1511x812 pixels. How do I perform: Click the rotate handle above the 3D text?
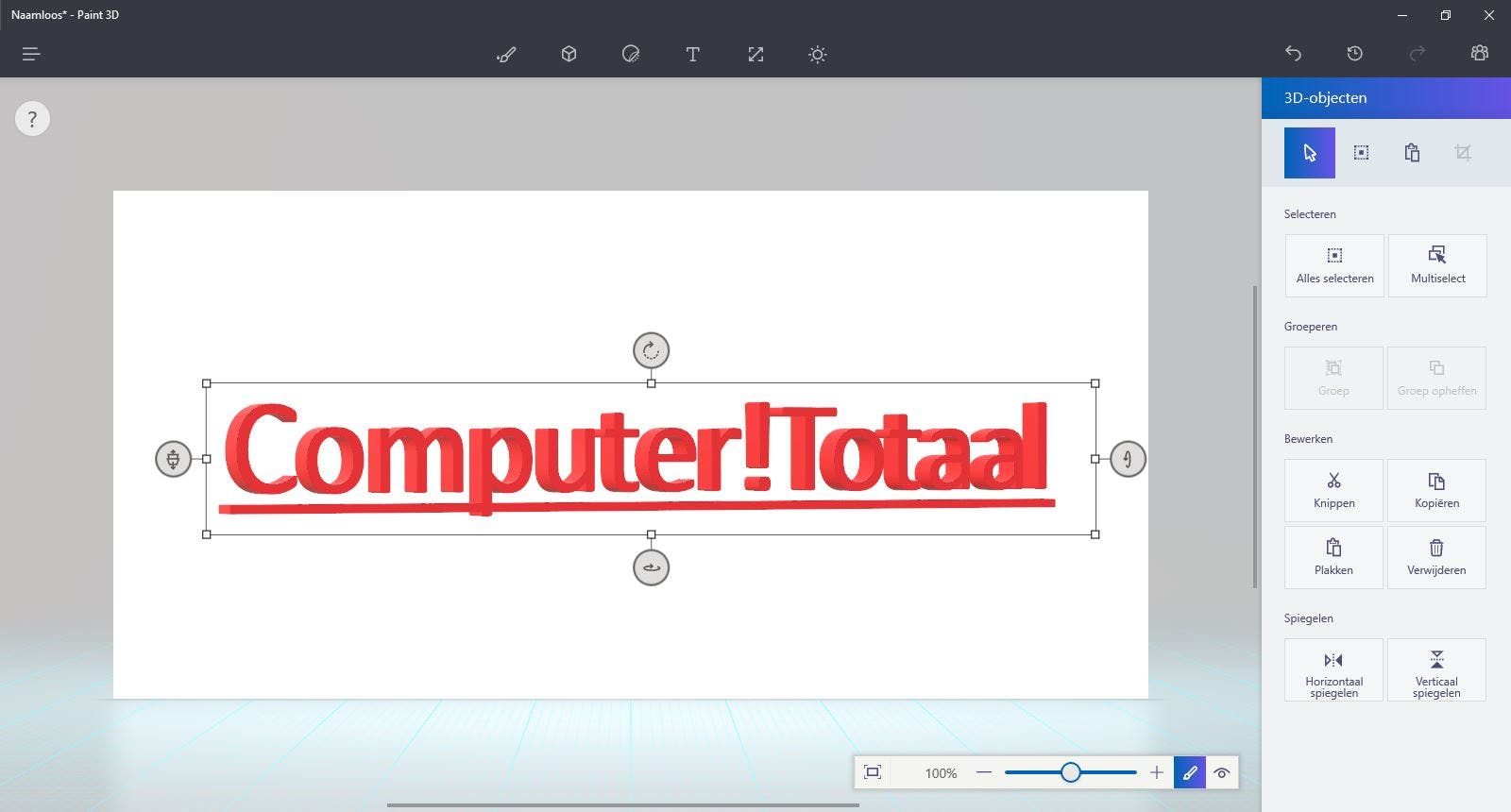(651, 350)
